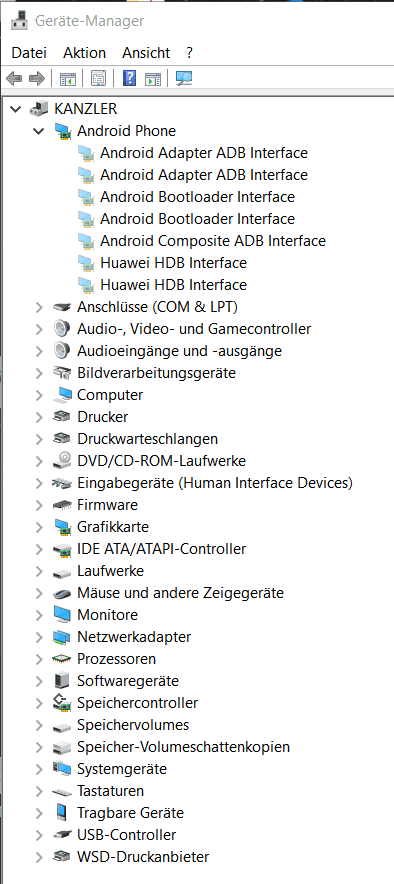
Task: Expand the USB-Controller category
Action: (38, 835)
